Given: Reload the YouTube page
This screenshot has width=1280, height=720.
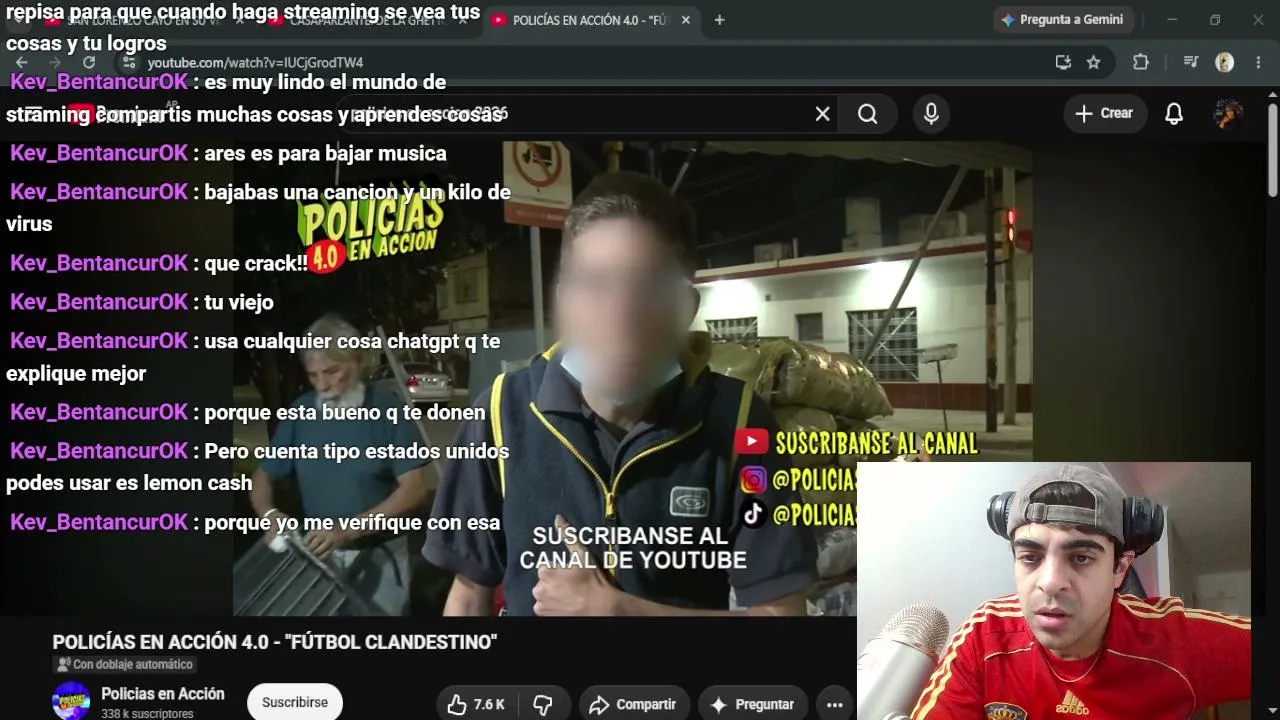Looking at the screenshot, I should [89, 62].
